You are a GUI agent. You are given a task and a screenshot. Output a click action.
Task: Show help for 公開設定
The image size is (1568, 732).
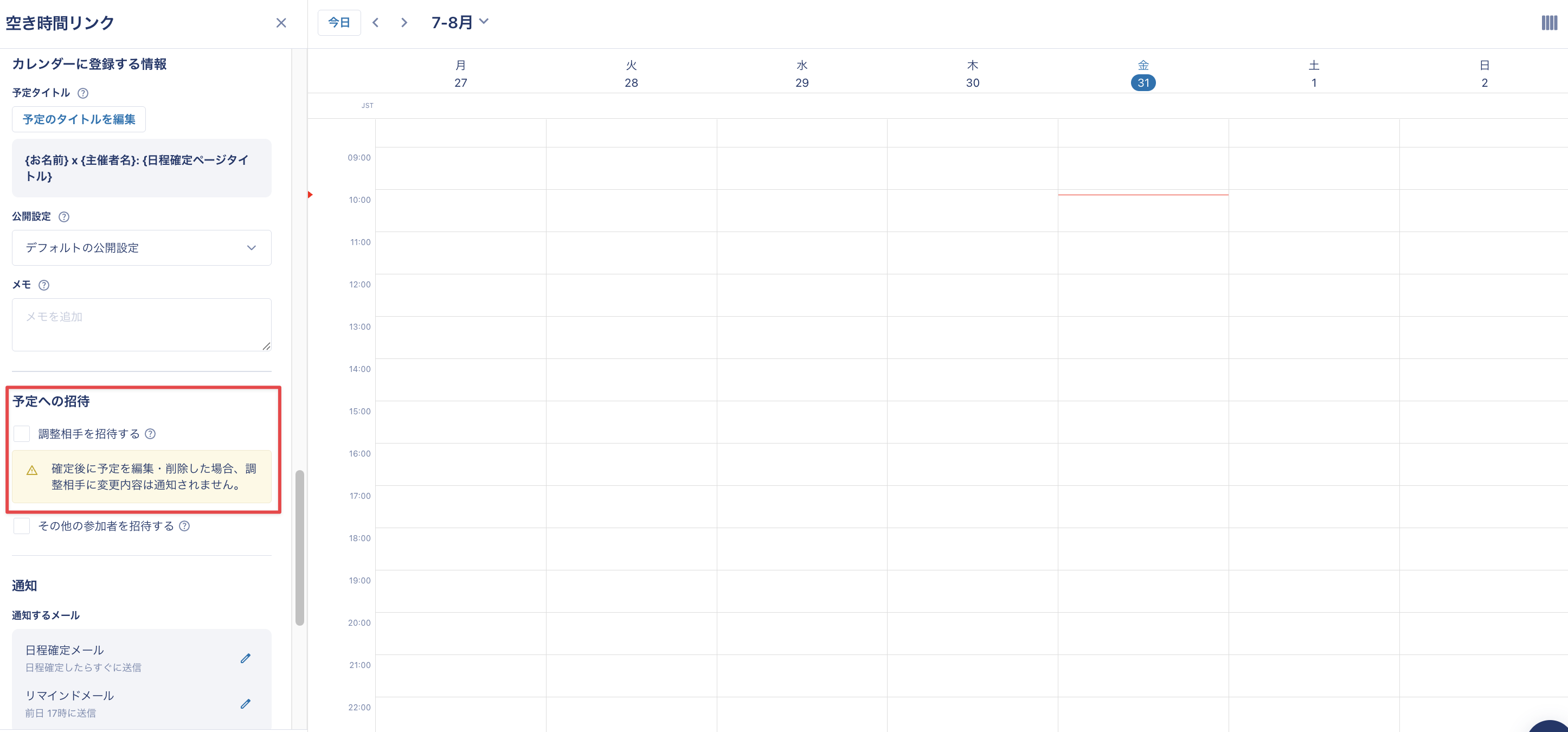pyautogui.click(x=64, y=217)
